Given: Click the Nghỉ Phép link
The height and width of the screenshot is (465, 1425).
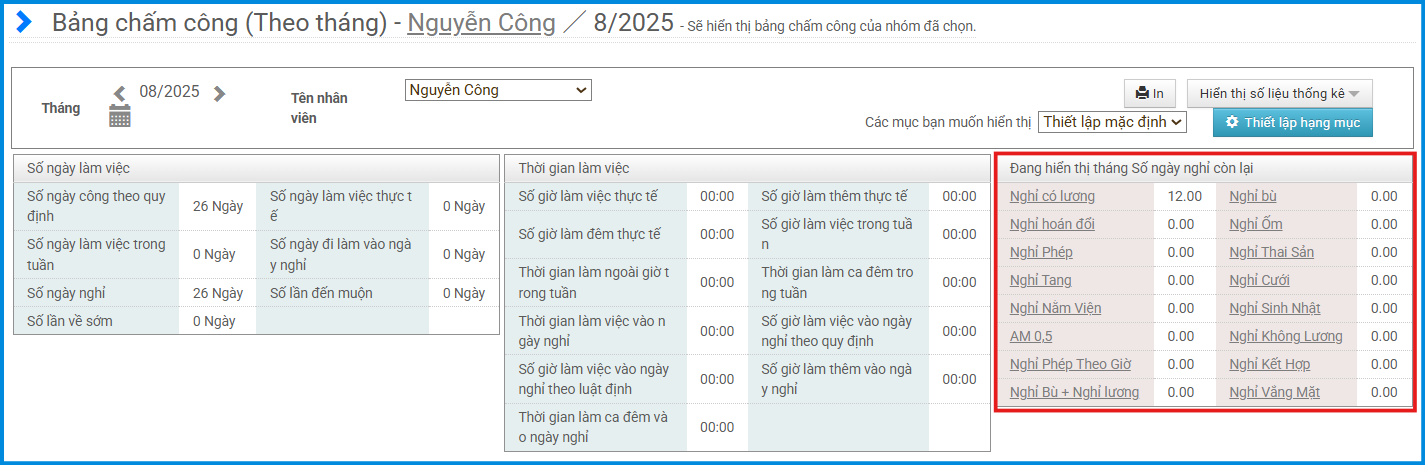Looking at the screenshot, I should [x=1041, y=252].
